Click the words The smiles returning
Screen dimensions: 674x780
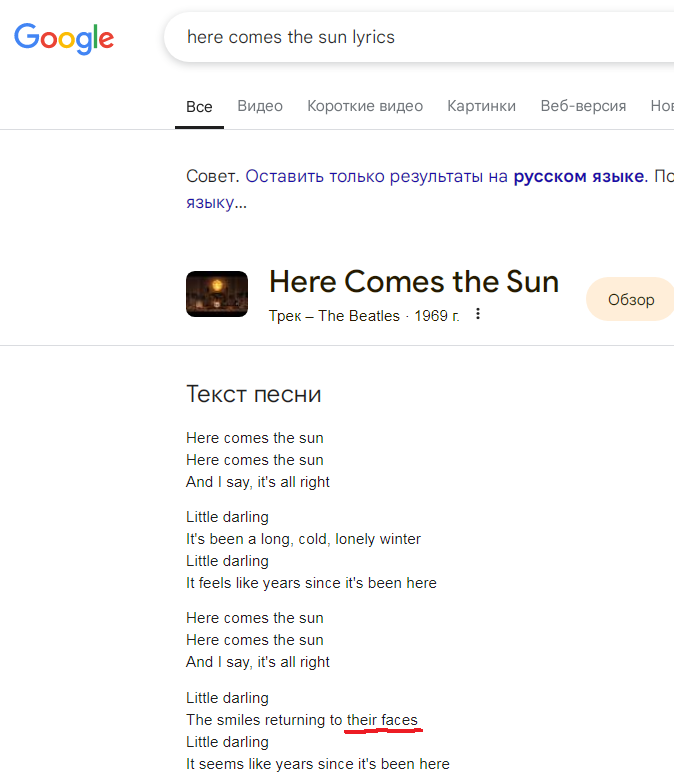[256, 720]
